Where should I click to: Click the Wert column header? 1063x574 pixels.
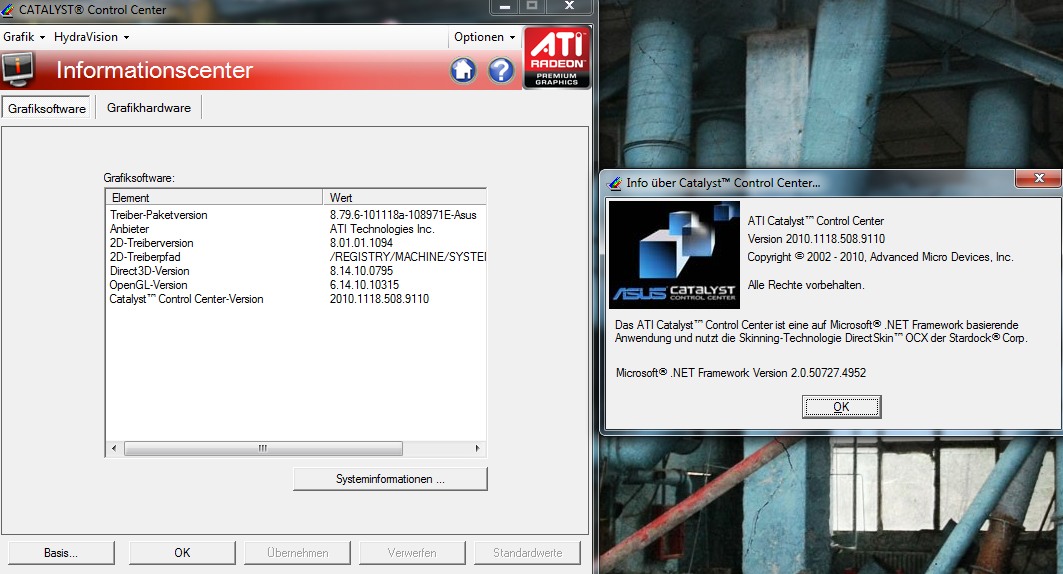point(405,197)
